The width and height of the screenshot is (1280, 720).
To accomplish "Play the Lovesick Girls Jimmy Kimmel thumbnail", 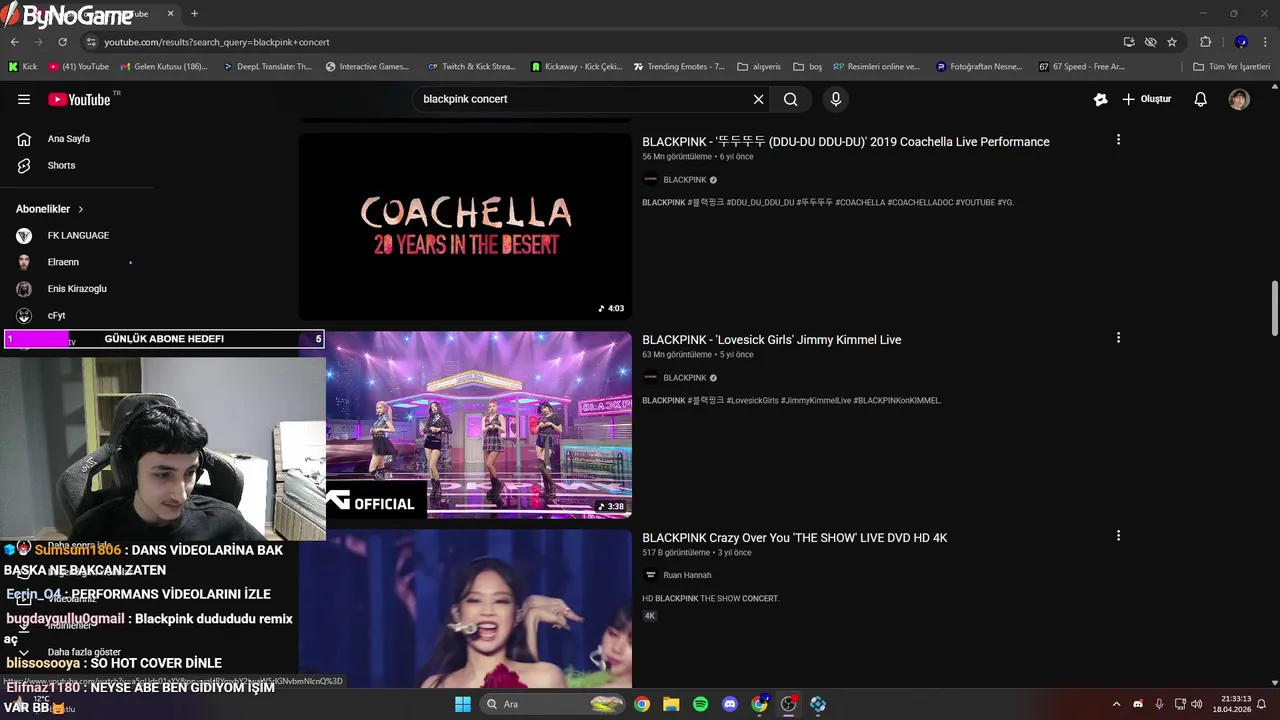I will [479, 425].
